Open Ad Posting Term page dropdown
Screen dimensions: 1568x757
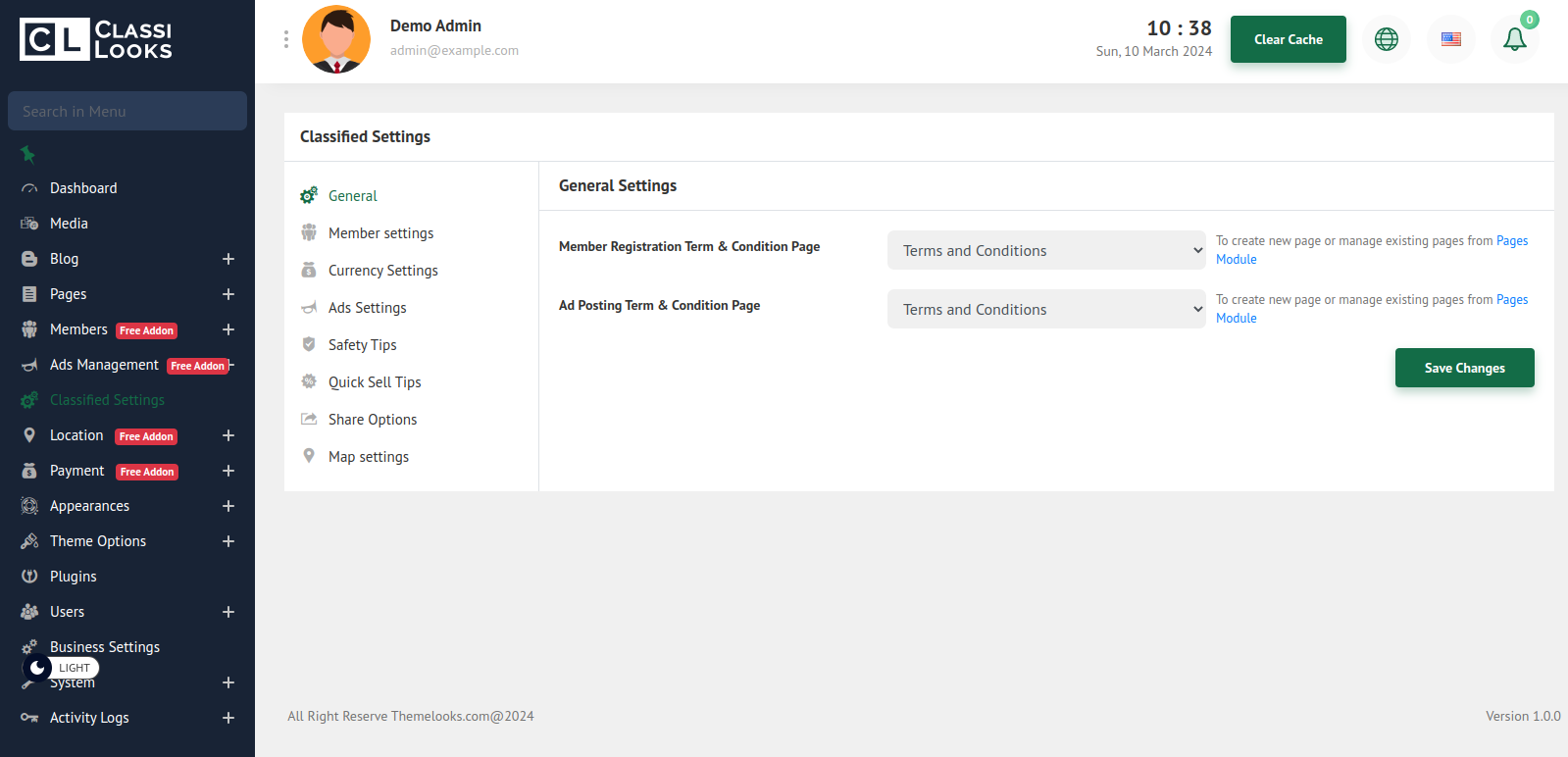click(x=1045, y=309)
